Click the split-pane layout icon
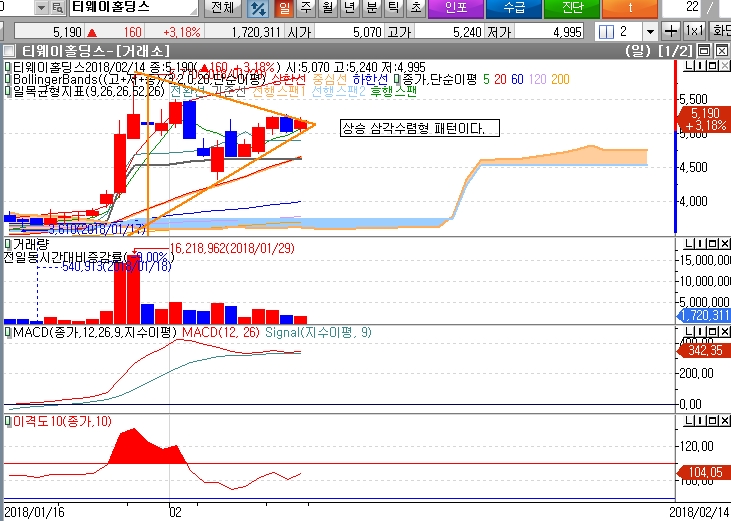 (606, 32)
